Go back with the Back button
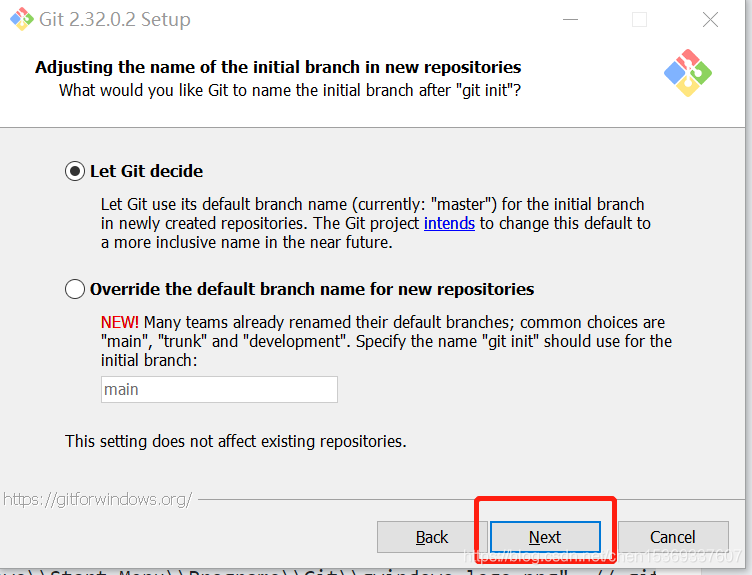 point(432,537)
